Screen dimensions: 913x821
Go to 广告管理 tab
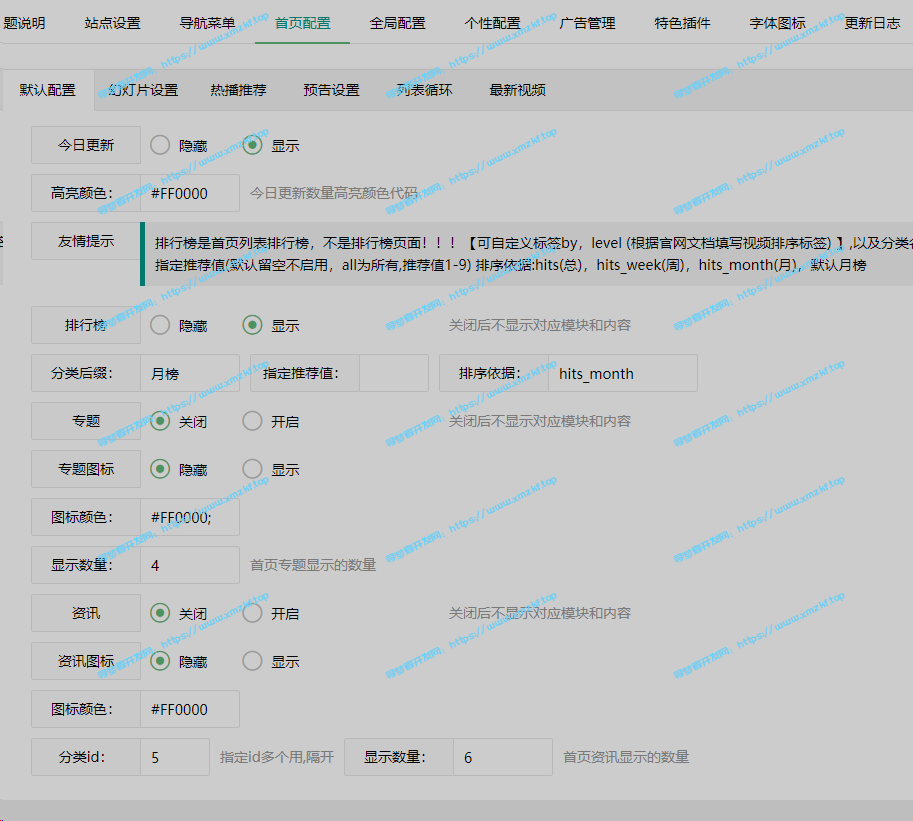click(x=587, y=23)
